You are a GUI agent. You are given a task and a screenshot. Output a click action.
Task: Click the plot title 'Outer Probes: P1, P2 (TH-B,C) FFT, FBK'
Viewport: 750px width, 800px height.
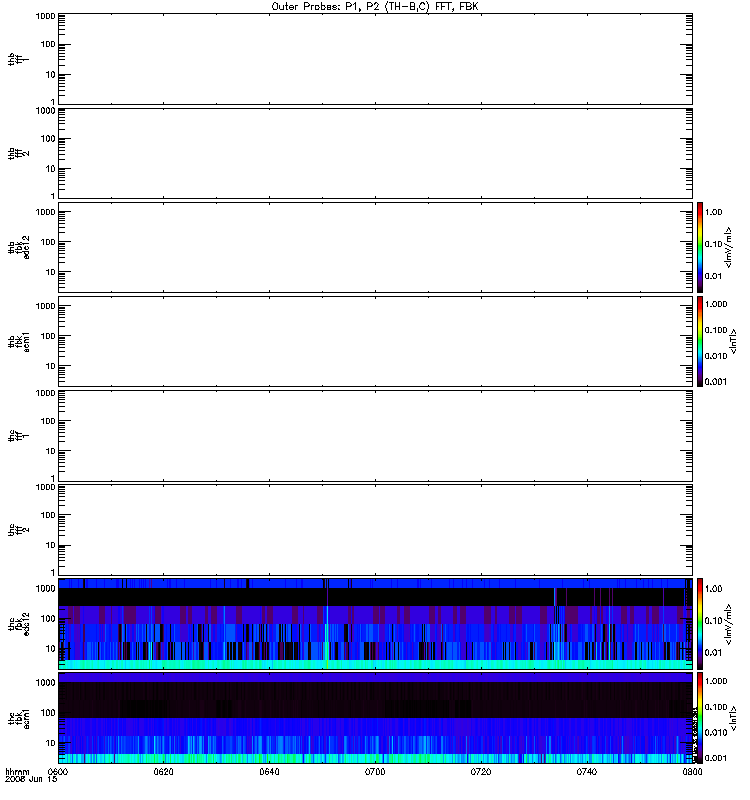(x=375, y=7)
